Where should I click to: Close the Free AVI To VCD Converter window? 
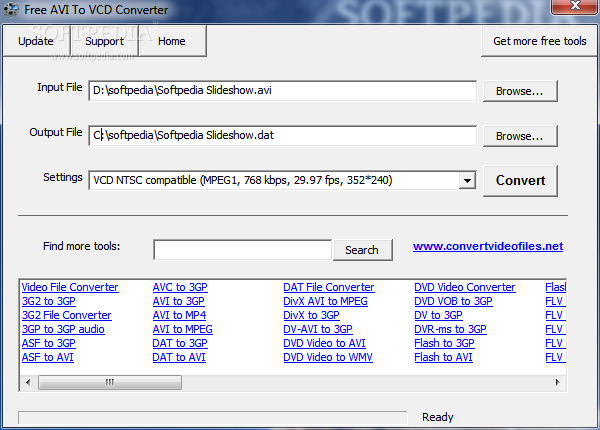pyautogui.click(x=575, y=6)
